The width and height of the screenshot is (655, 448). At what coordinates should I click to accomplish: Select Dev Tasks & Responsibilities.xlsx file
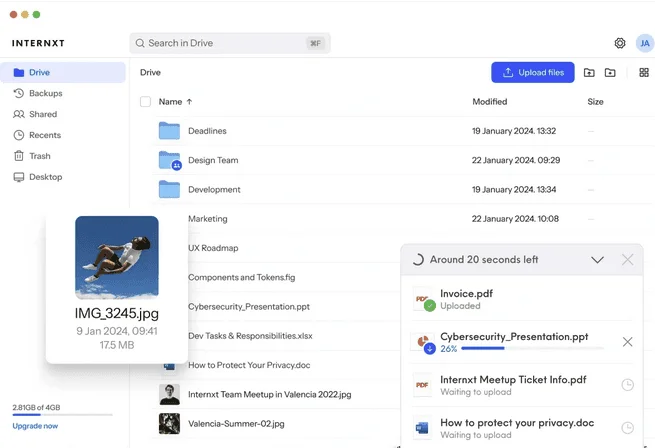[x=250, y=336]
